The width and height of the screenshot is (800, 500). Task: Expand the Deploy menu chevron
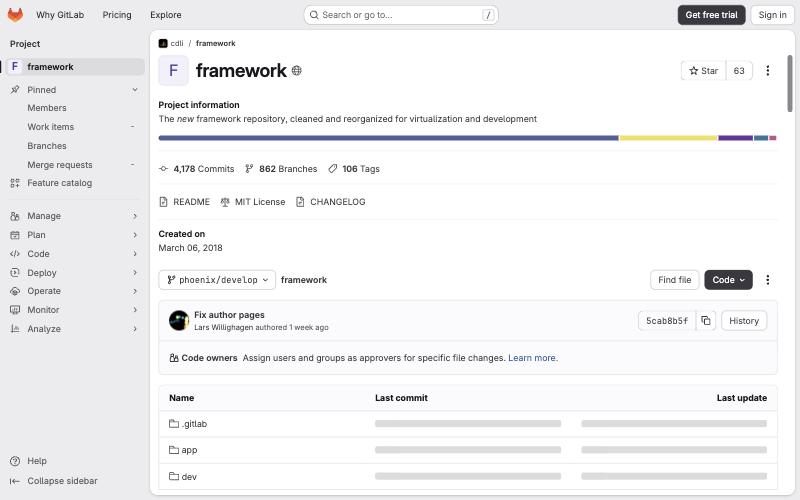pyautogui.click(x=135, y=272)
